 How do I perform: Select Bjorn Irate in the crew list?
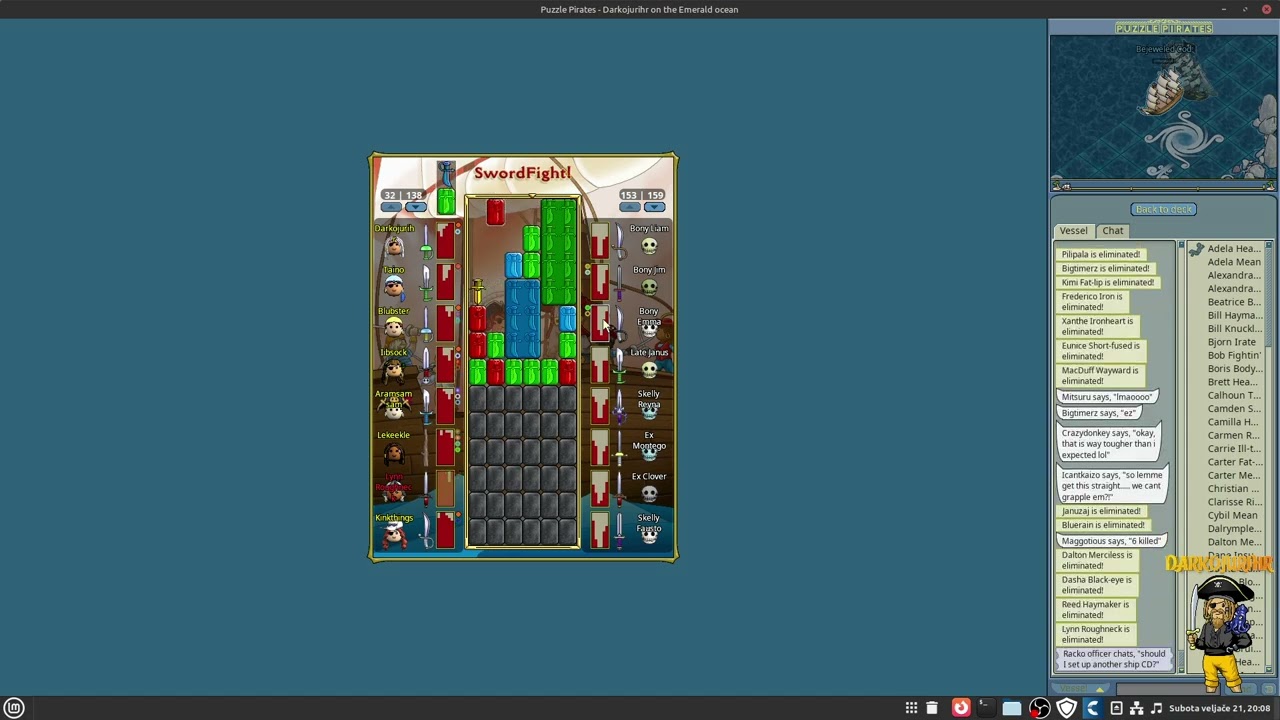(1231, 342)
